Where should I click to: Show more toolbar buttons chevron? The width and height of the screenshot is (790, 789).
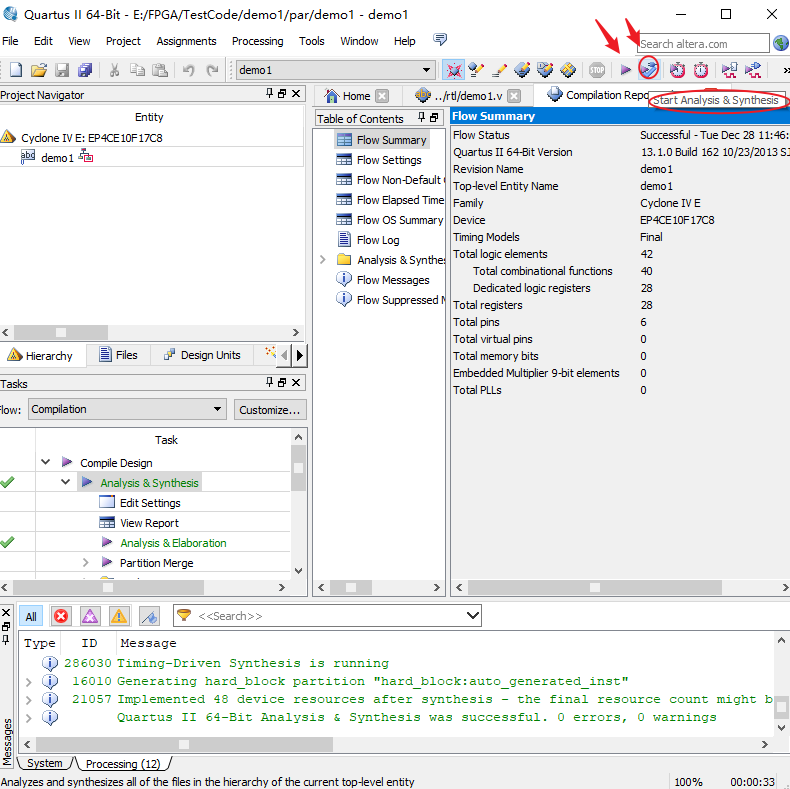pos(785,70)
